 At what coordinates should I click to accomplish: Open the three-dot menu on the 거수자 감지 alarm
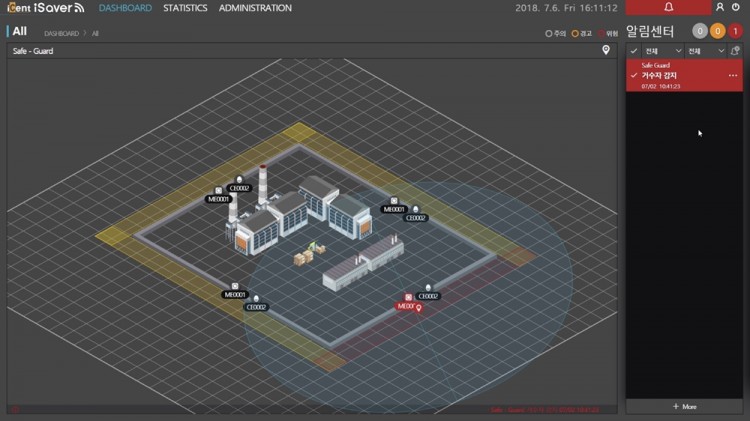(733, 76)
